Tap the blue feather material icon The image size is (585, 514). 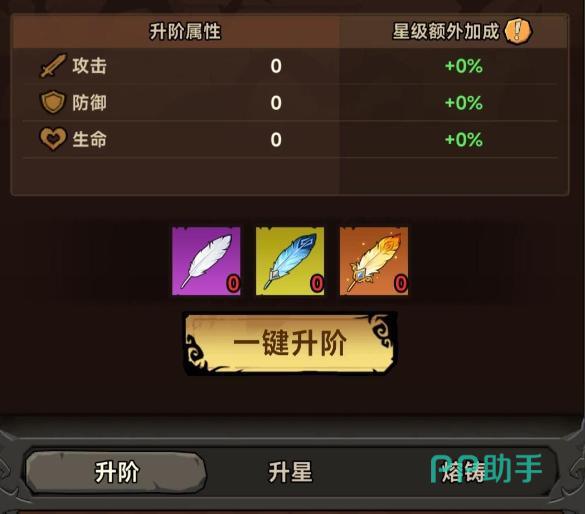[290, 261]
